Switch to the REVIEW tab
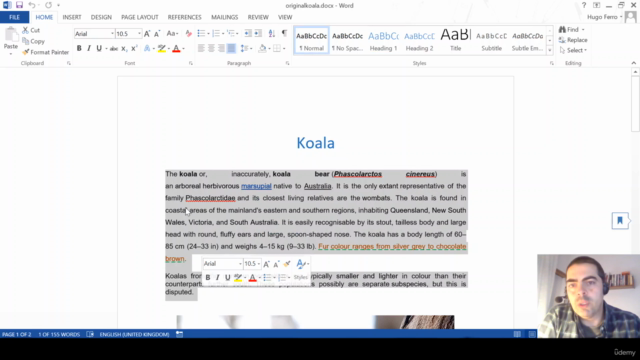Viewport: 640px width, 360px height. pyautogui.click(x=258, y=17)
